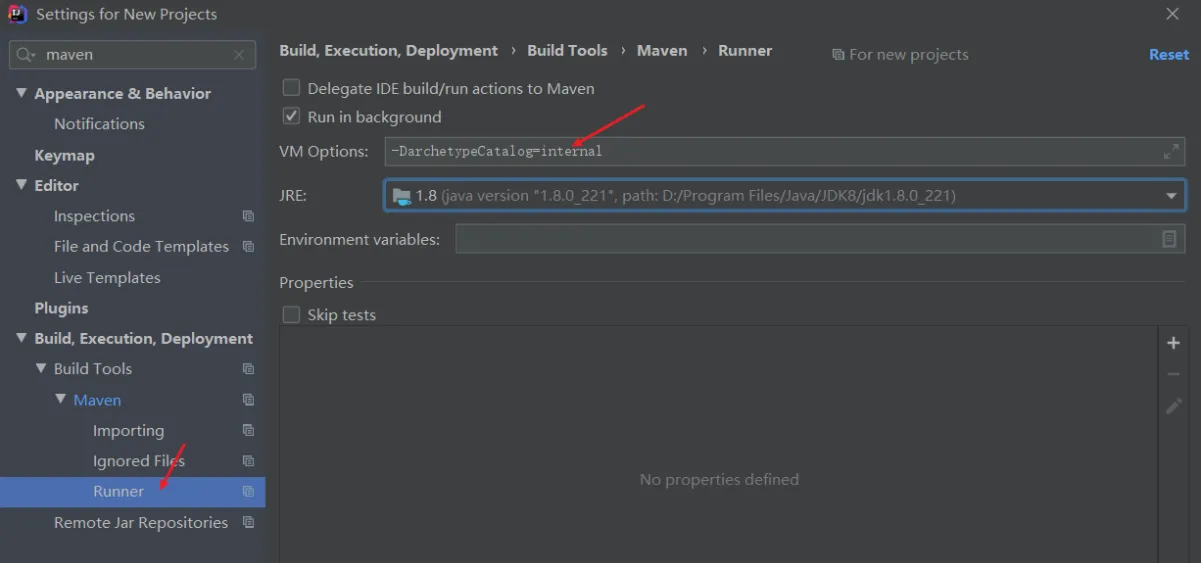Click the Environment variables browse icon
Screen dimensions: 1202x563
point(1169,239)
